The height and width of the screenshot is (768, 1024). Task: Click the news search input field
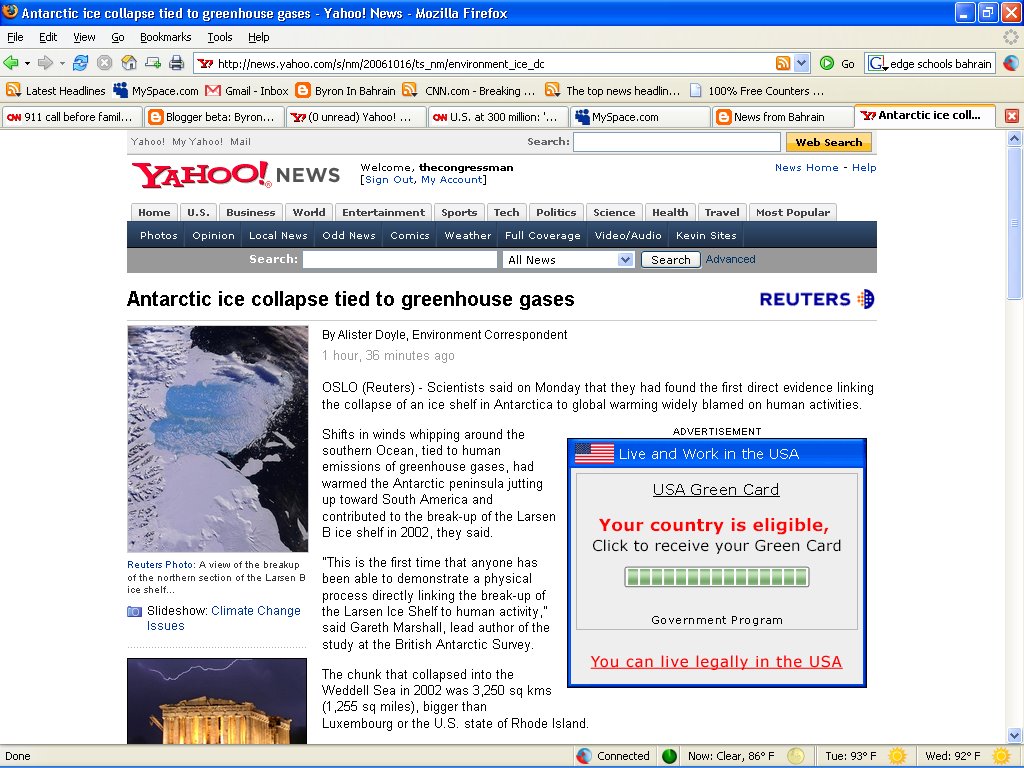tap(400, 260)
